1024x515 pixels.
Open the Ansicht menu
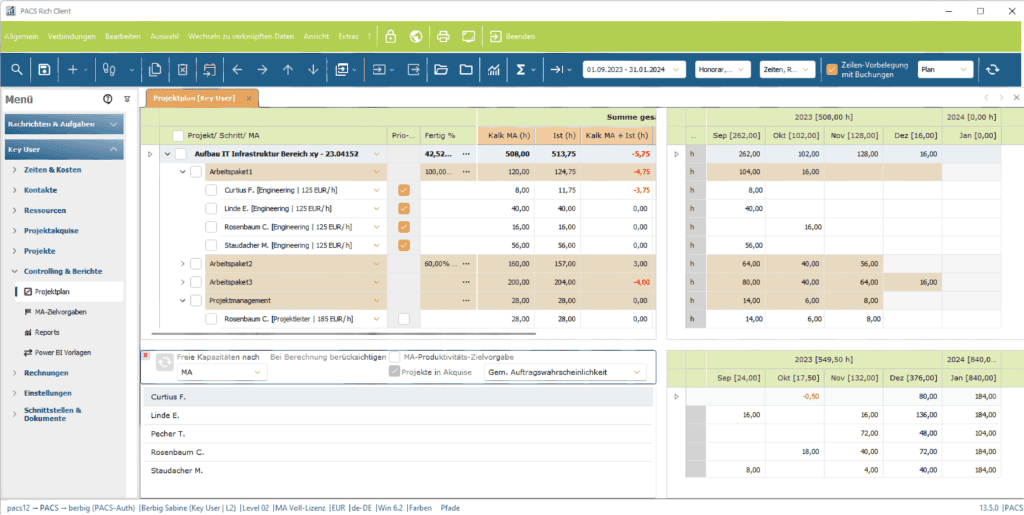(316, 37)
